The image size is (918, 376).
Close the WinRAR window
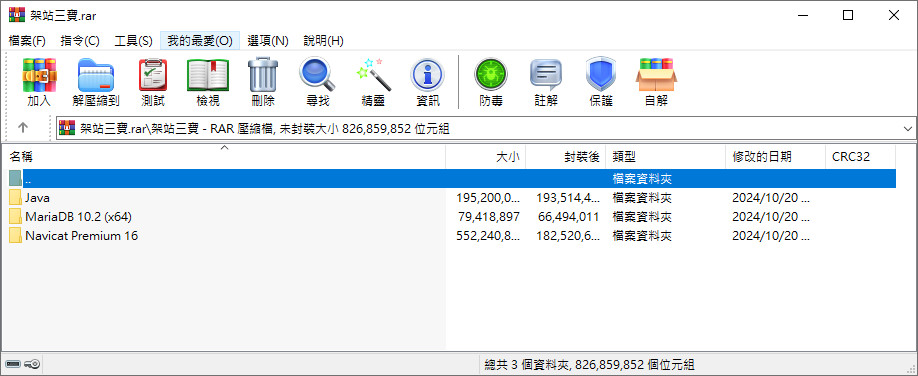coord(894,15)
